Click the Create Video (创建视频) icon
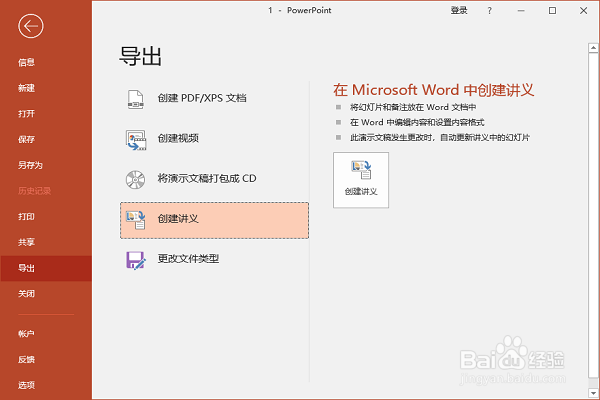The image size is (600, 400). [x=136, y=140]
